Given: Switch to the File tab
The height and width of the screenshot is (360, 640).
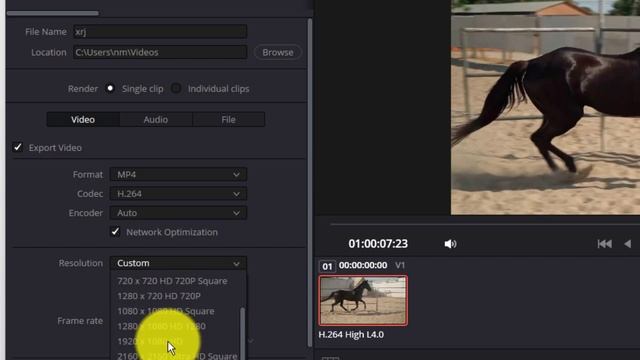Looking at the screenshot, I should [x=229, y=120].
